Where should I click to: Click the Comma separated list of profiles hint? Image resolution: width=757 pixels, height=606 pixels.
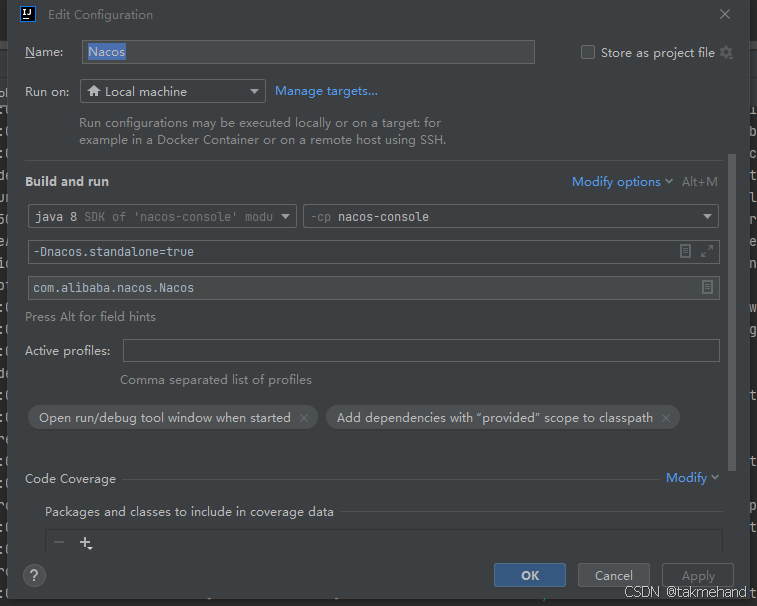point(216,380)
